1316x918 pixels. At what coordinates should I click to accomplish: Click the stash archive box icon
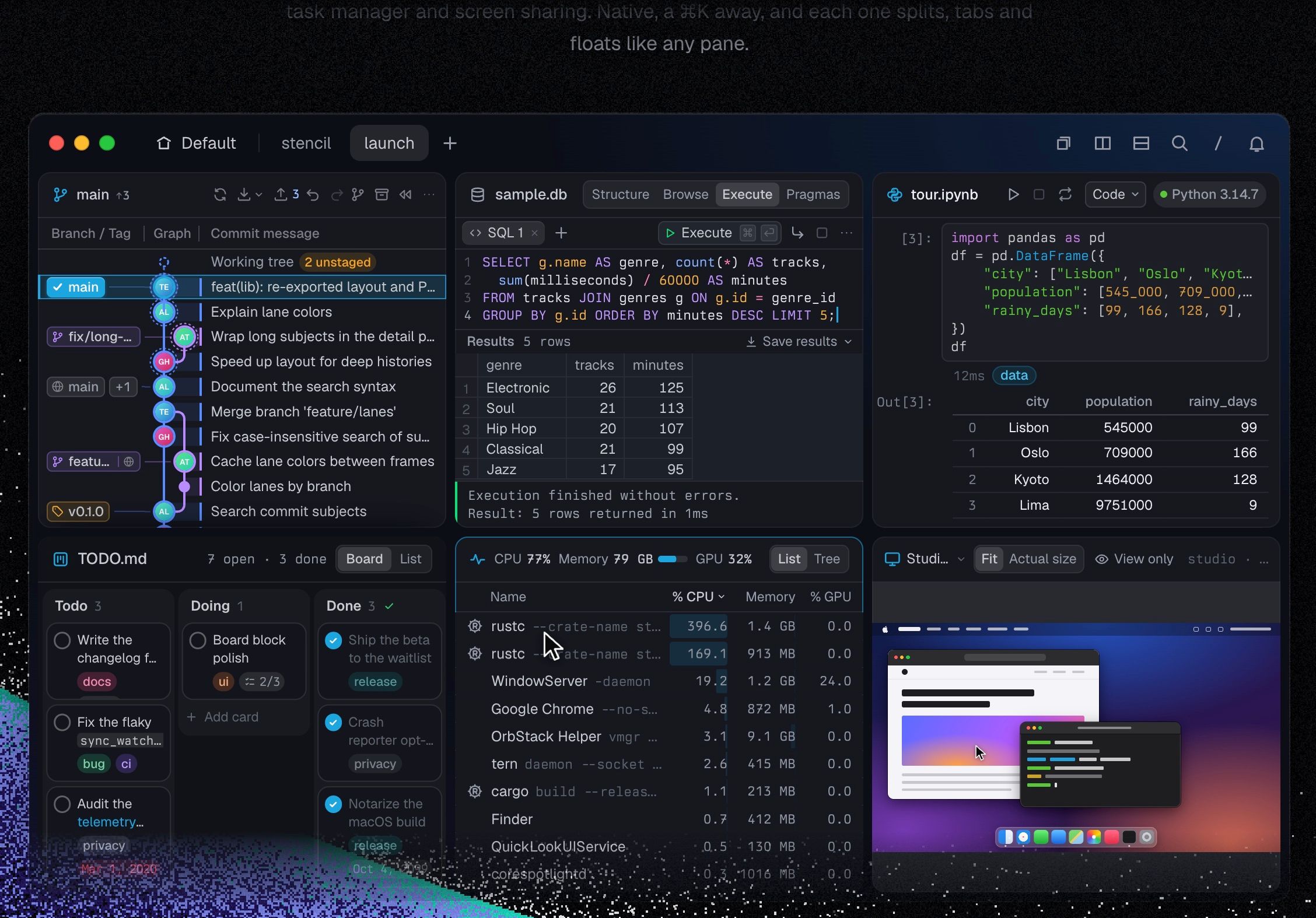click(x=381, y=195)
